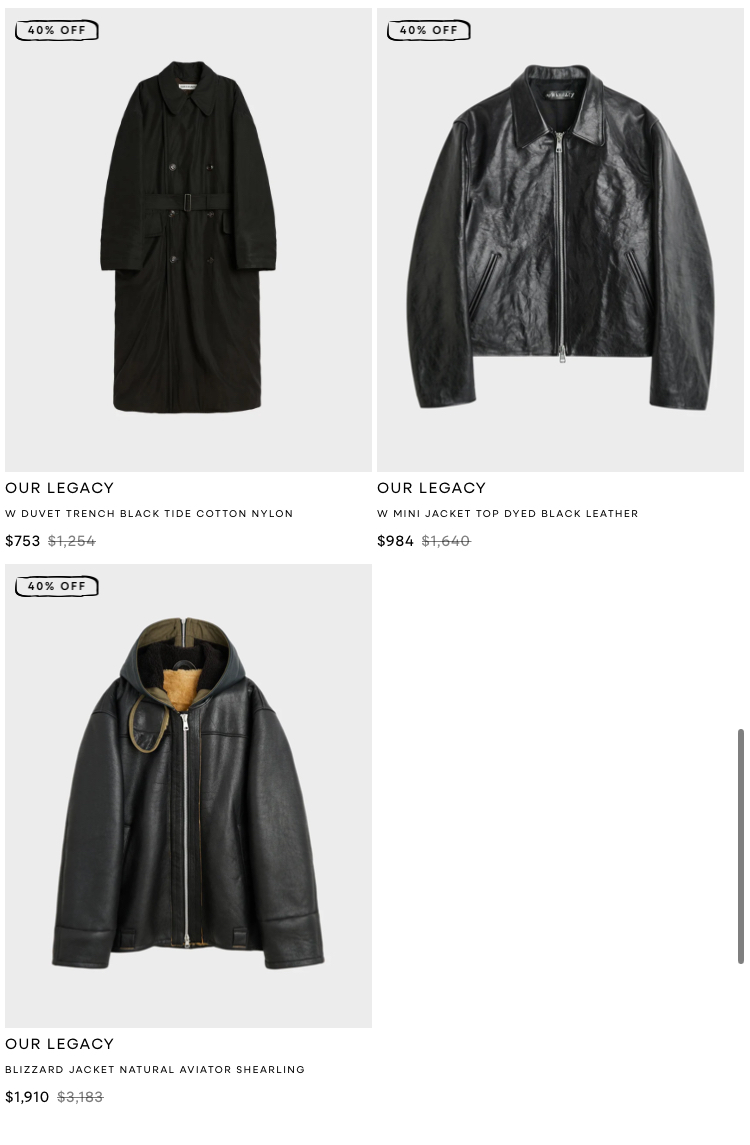The width and height of the screenshot is (750, 1145).
Task: Select W Duvet Trench Black Tide Cotton Nylon title
Action: 149,513
